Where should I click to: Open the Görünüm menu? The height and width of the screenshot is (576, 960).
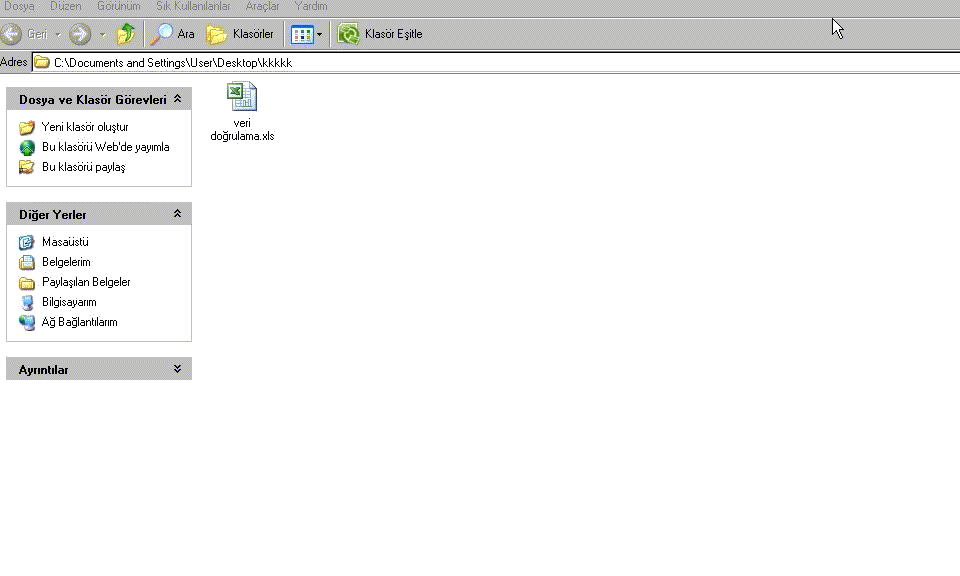coord(119,6)
